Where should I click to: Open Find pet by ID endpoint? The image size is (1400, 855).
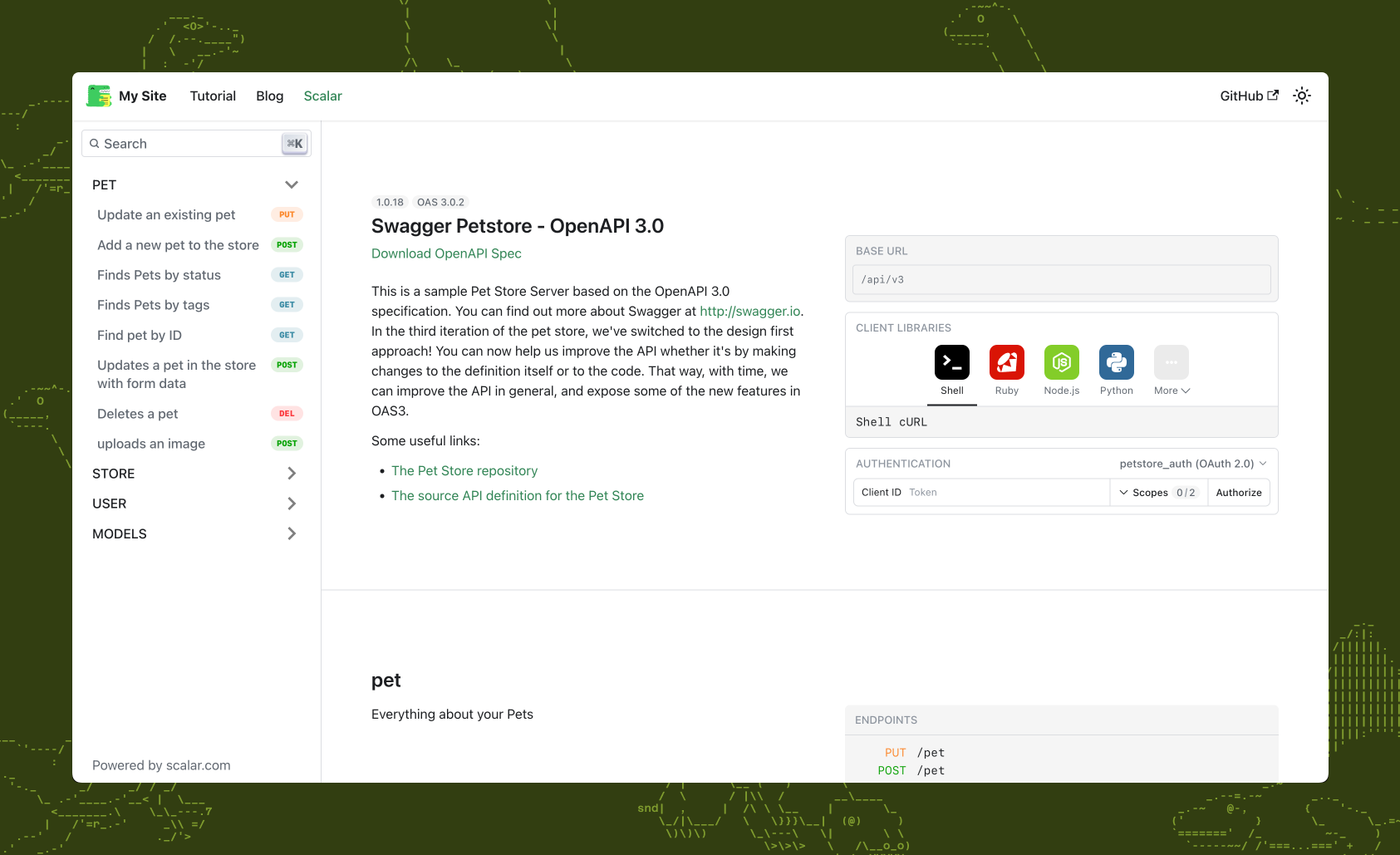click(199, 335)
